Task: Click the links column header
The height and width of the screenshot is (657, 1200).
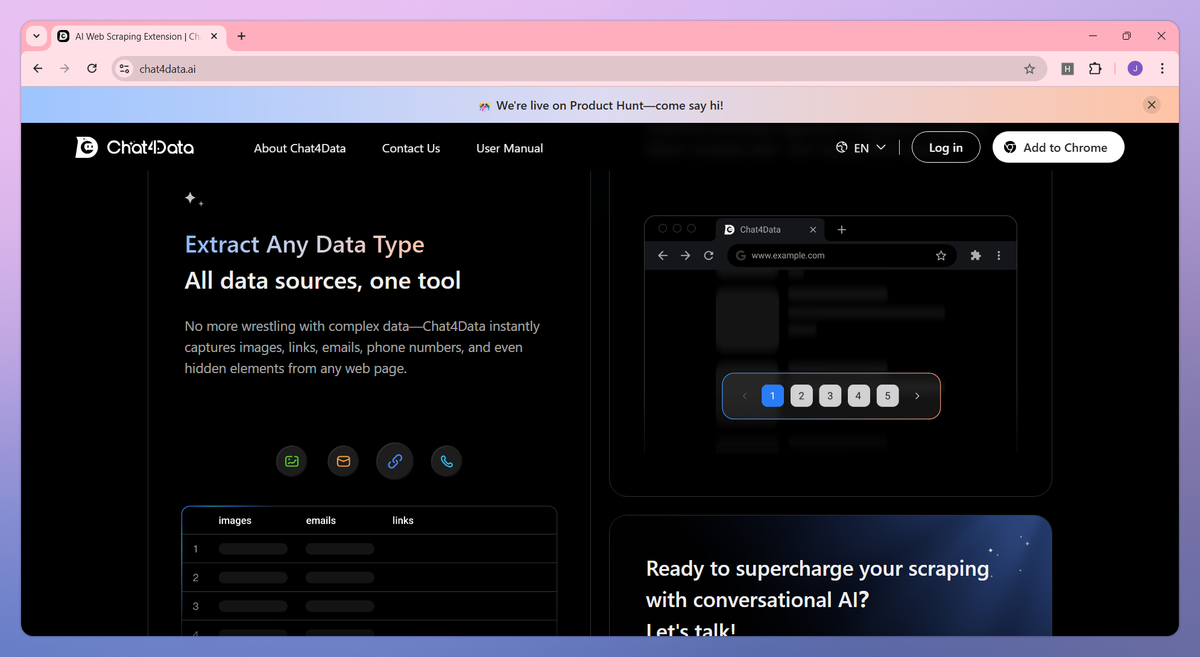Action: click(403, 521)
